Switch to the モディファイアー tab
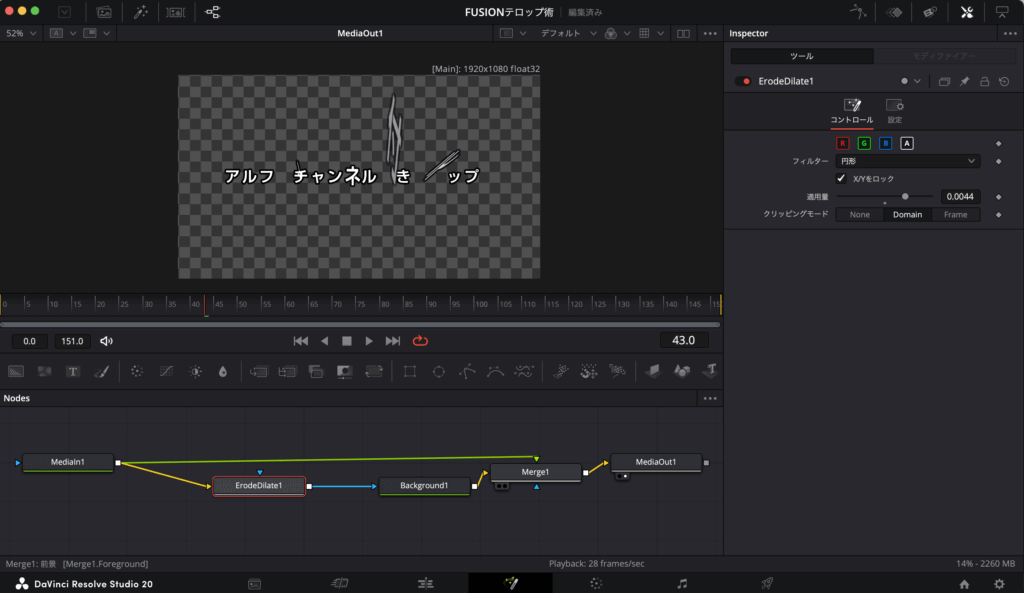The height and width of the screenshot is (593, 1024). tap(944, 56)
